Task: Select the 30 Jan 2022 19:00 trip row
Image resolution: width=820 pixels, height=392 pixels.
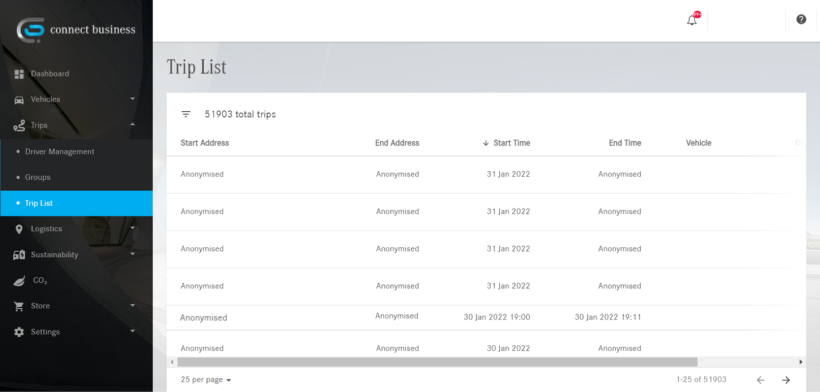Action: pyautogui.click(x=486, y=317)
